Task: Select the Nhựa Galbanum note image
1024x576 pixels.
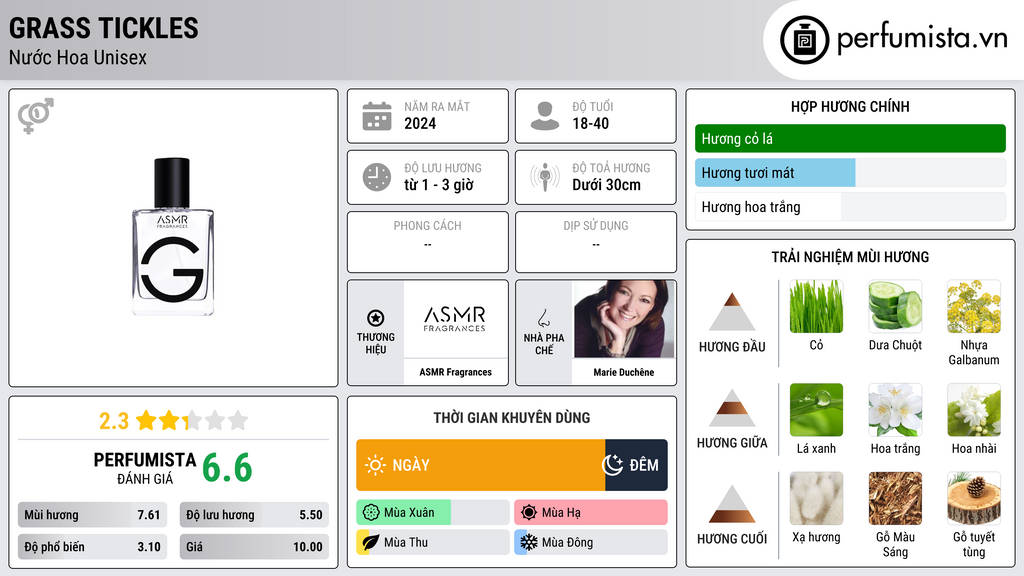Action: pyautogui.click(x=974, y=306)
